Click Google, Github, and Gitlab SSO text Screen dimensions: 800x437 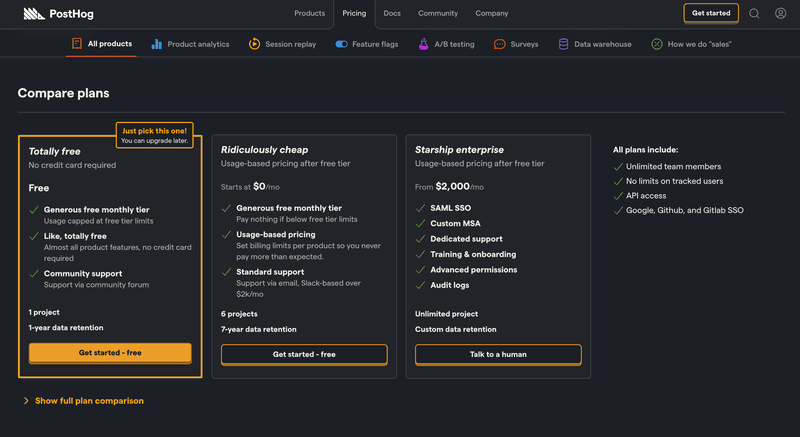[x=685, y=210]
